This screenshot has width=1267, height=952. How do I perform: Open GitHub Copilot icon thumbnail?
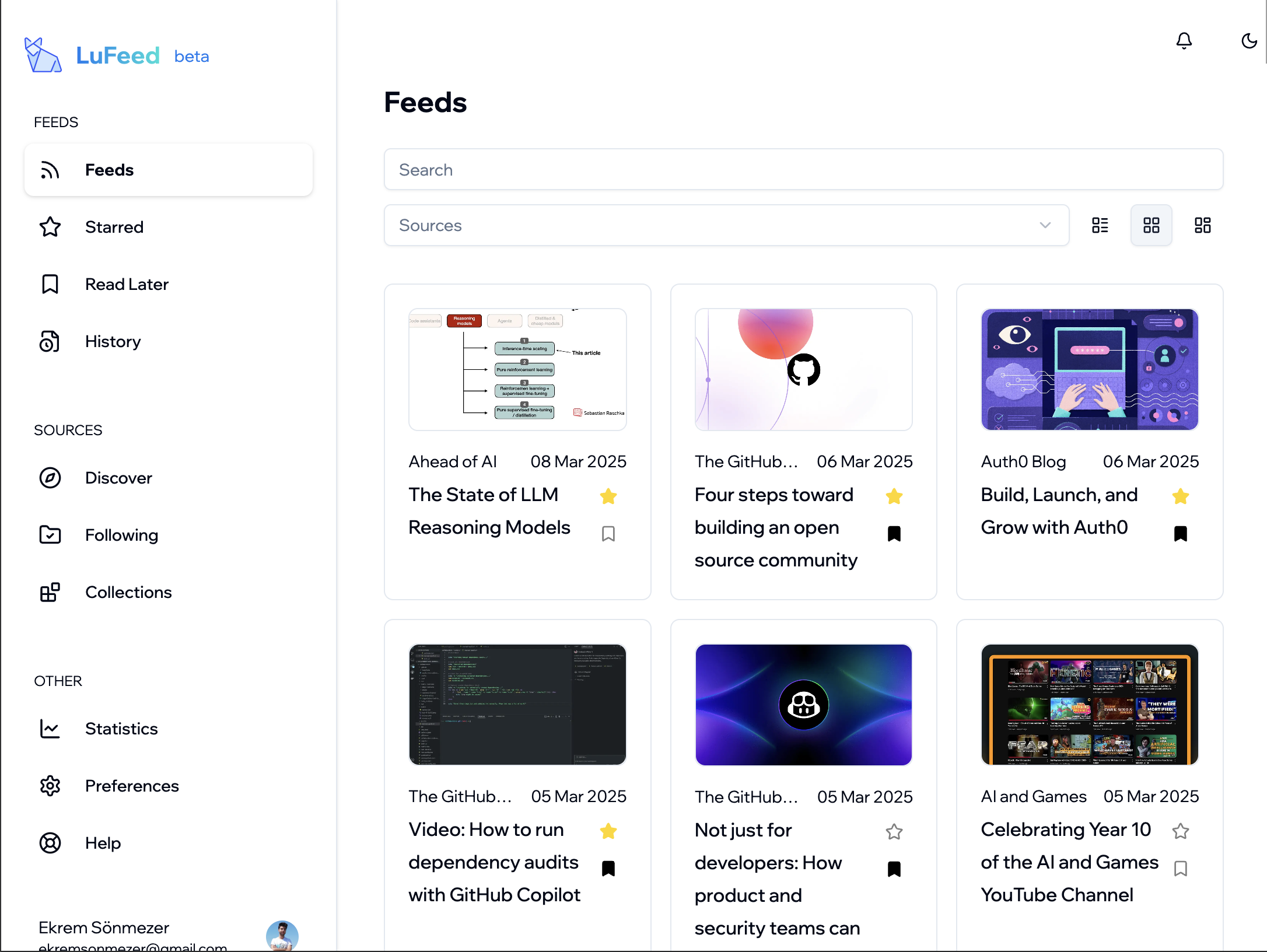(803, 705)
